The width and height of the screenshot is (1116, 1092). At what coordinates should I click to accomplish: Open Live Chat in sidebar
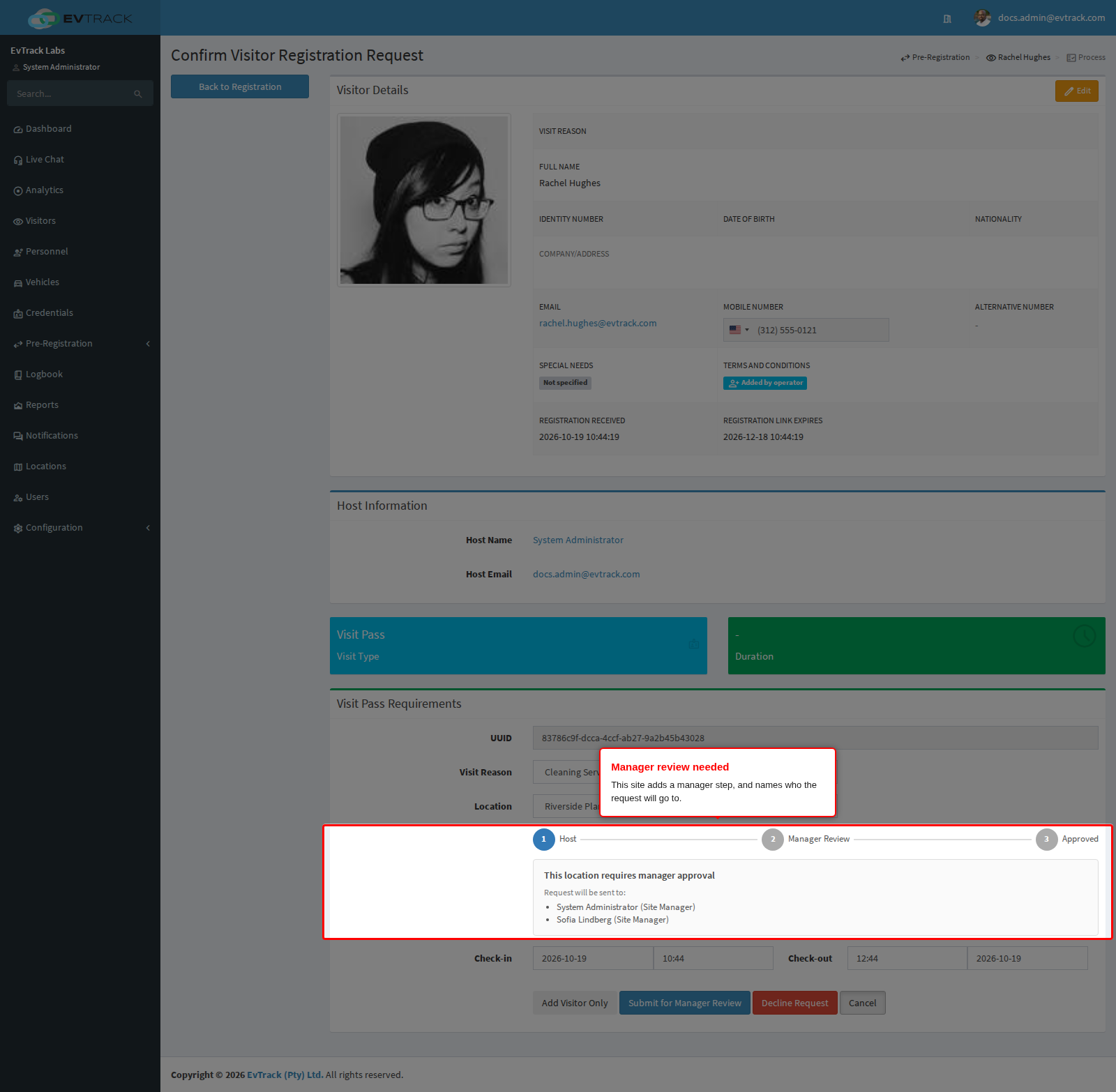coord(80,160)
